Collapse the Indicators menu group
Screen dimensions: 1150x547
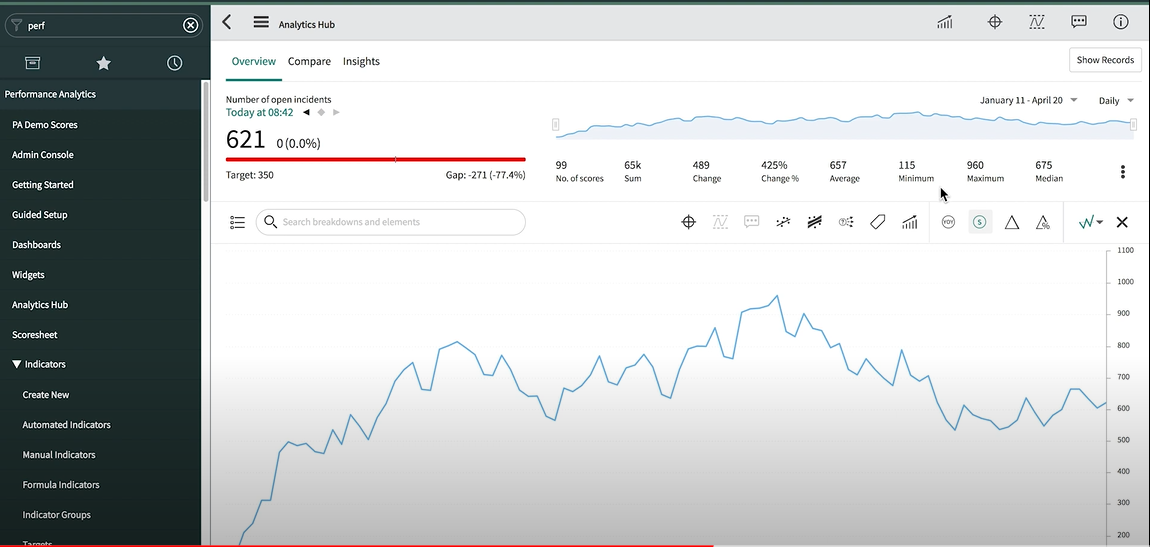tap(17, 365)
